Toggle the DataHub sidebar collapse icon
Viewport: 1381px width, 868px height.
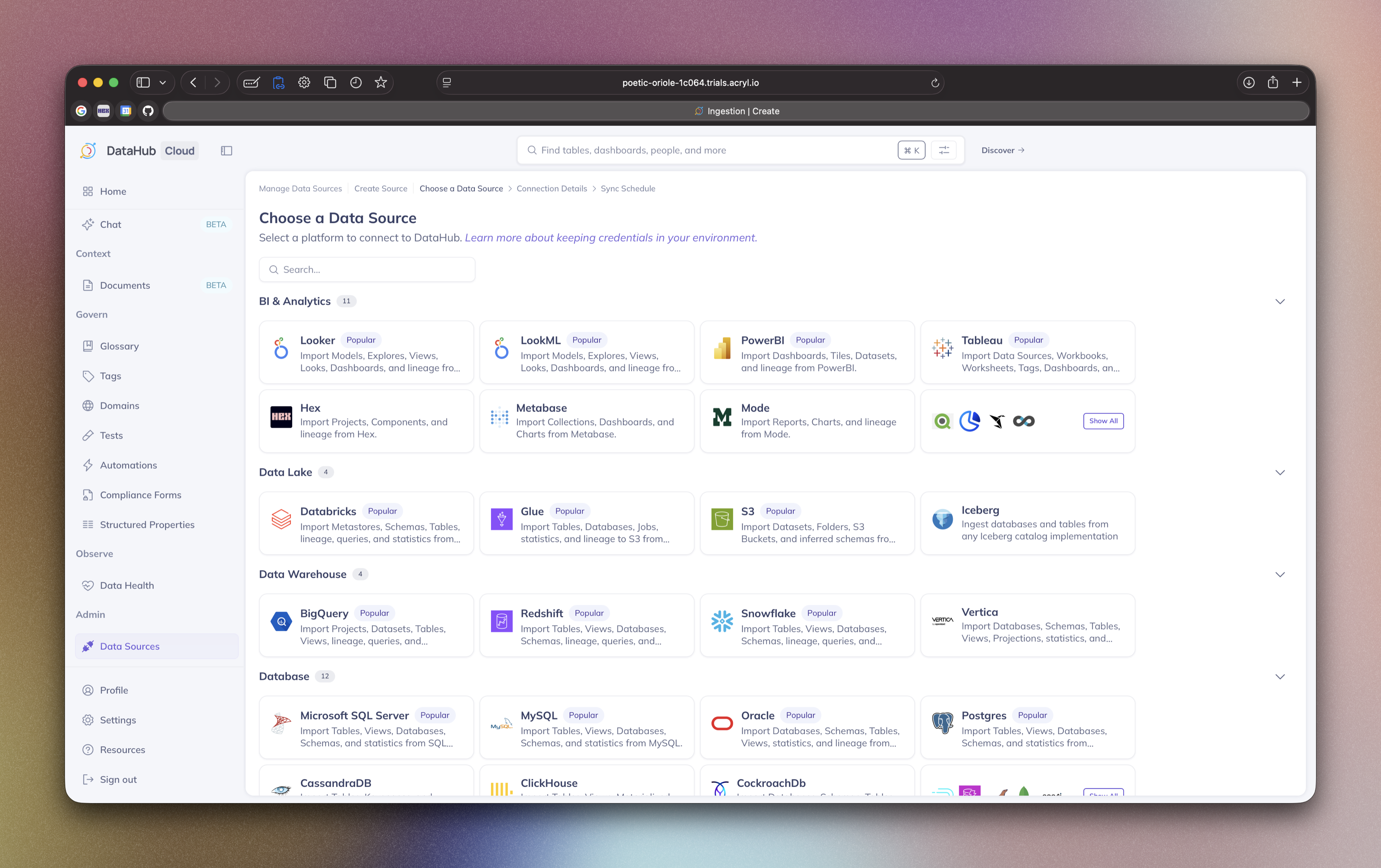coord(227,151)
